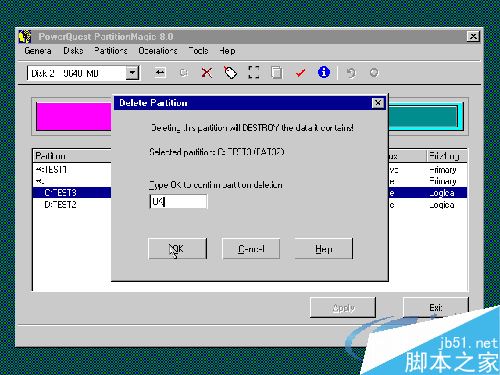Click the red X delete partition icon
This screenshot has width=500, height=375.
tap(207, 72)
